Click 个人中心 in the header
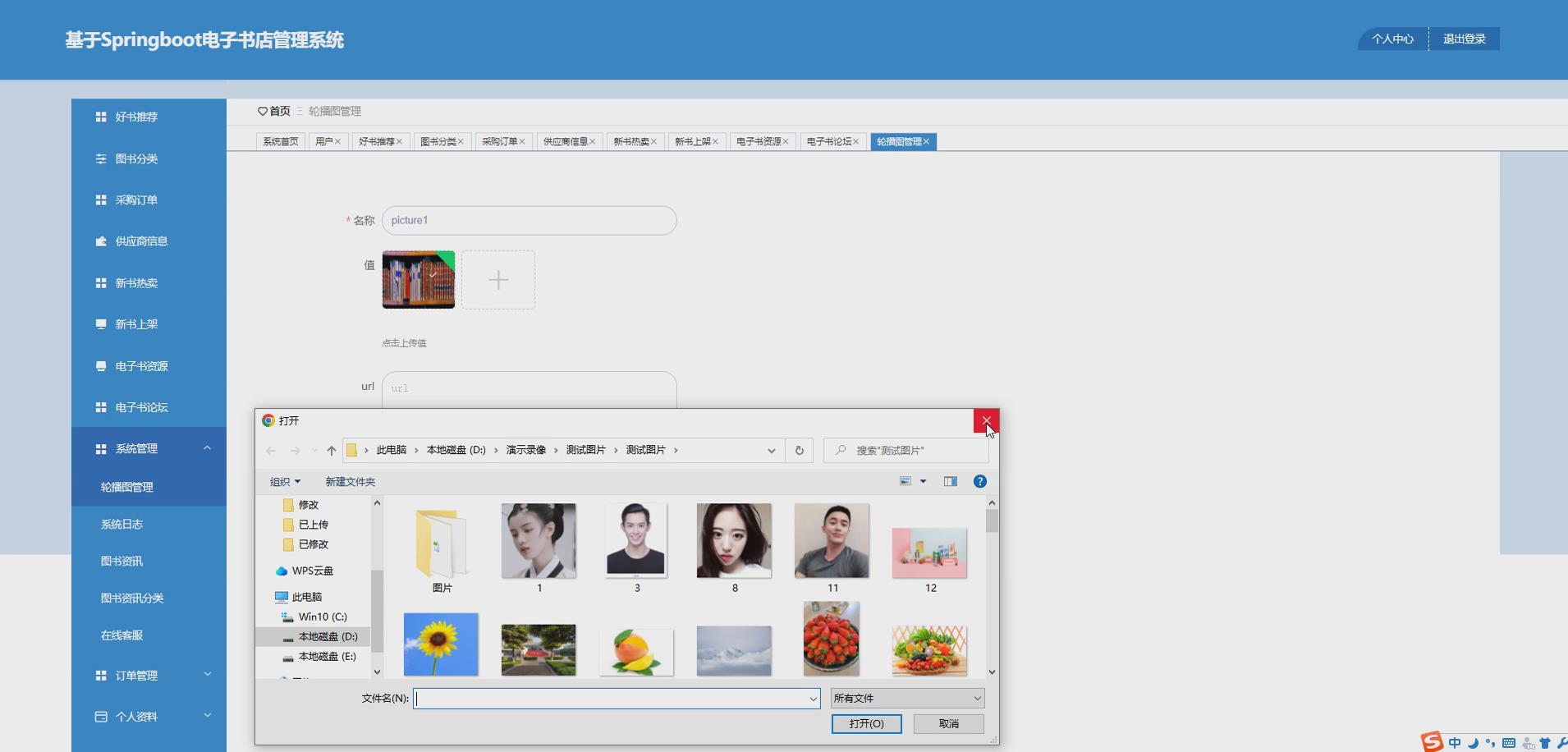The height and width of the screenshot is (752, 1568). (1392, 39)
